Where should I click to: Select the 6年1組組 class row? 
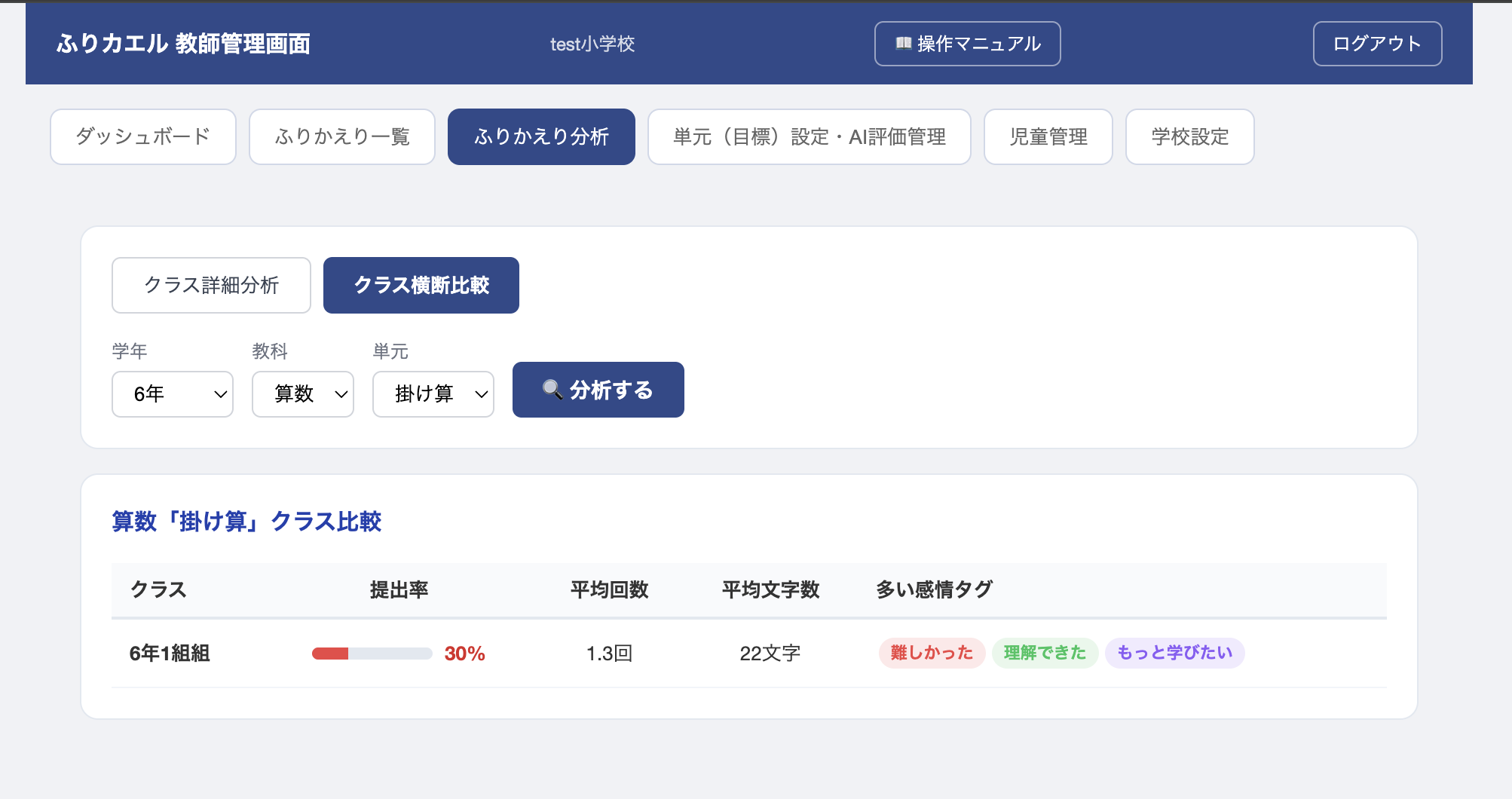point(170,654)
